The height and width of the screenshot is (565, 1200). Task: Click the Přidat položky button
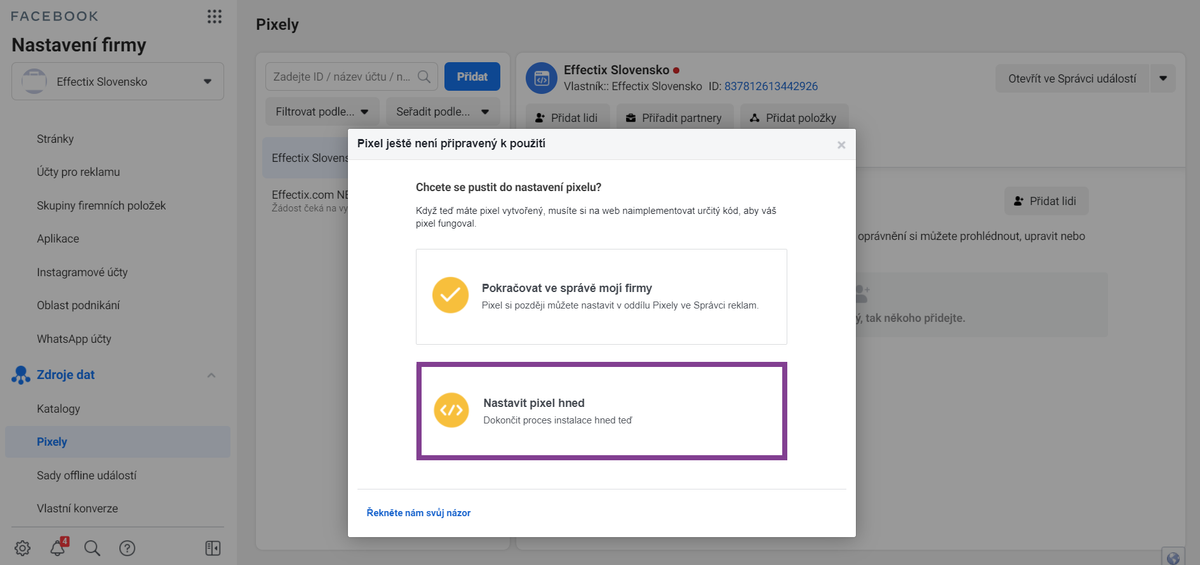coord(795,118)
